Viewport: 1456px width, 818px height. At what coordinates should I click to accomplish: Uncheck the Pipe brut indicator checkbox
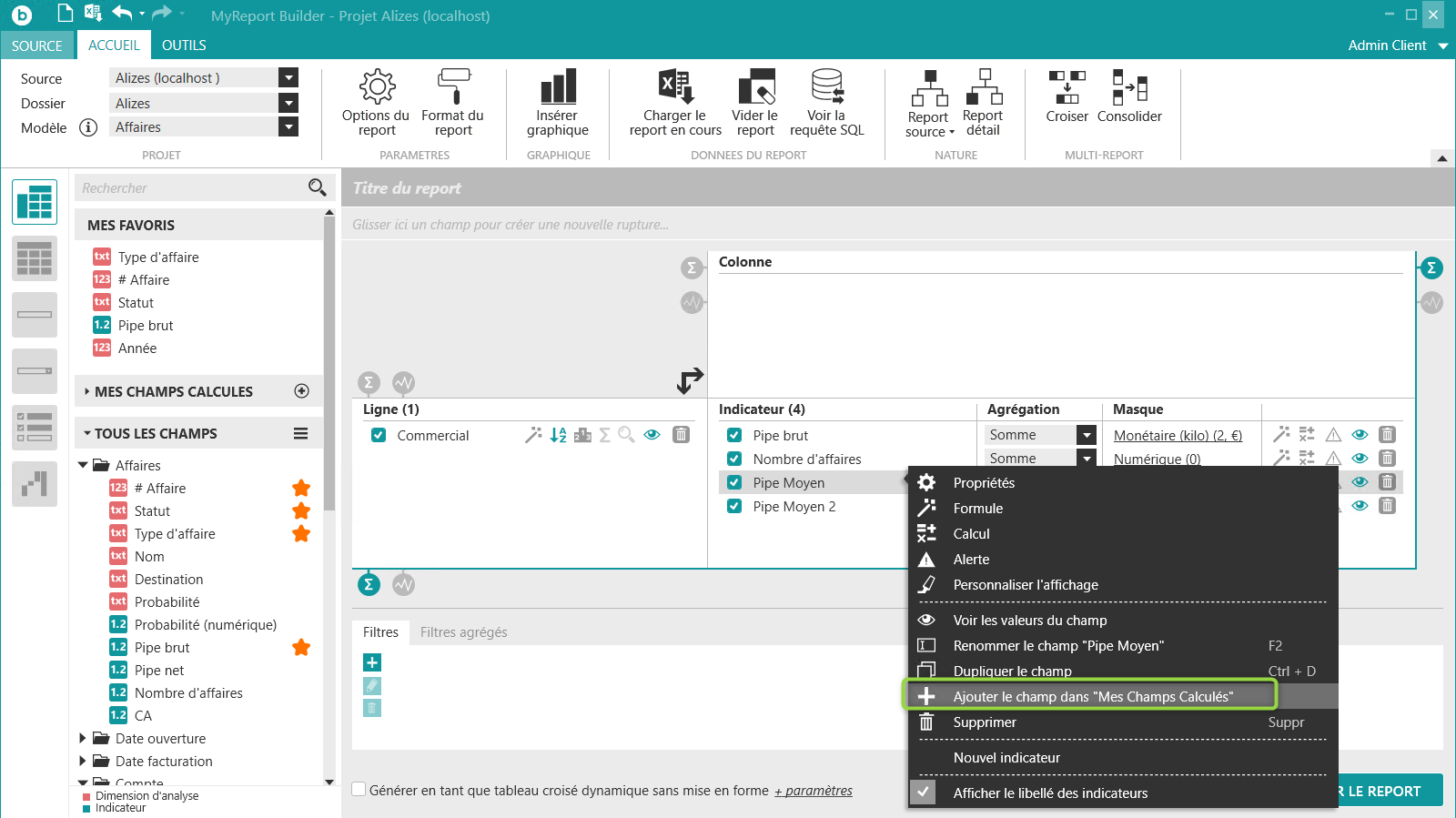[734, 436]
